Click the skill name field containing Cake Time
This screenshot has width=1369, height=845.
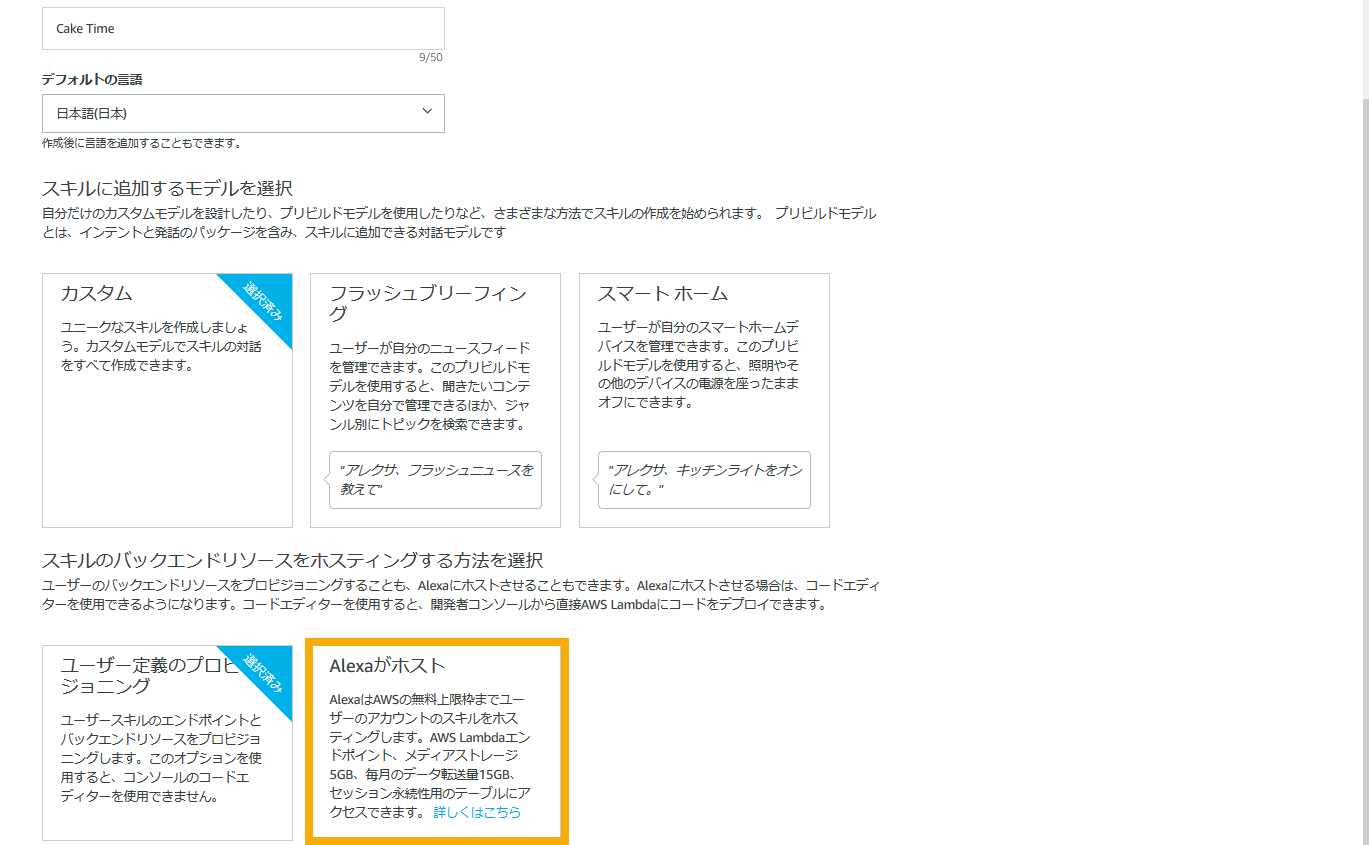point(242,29)
